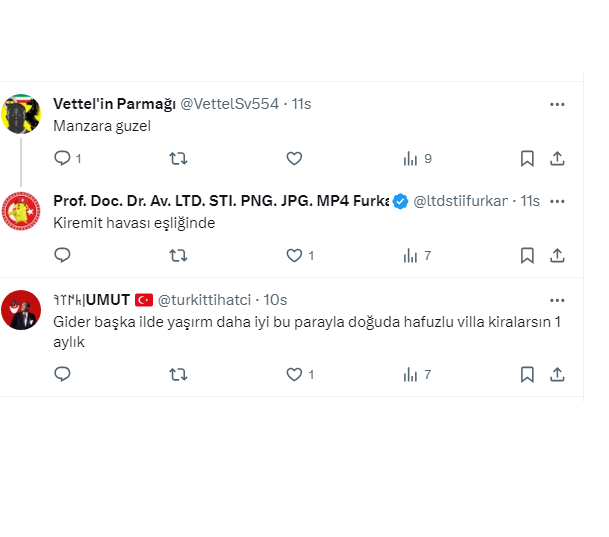Click Vettel'in Parmağı's profile avatar
Viewport: 609px width, 537px height.
coord(21,114)
